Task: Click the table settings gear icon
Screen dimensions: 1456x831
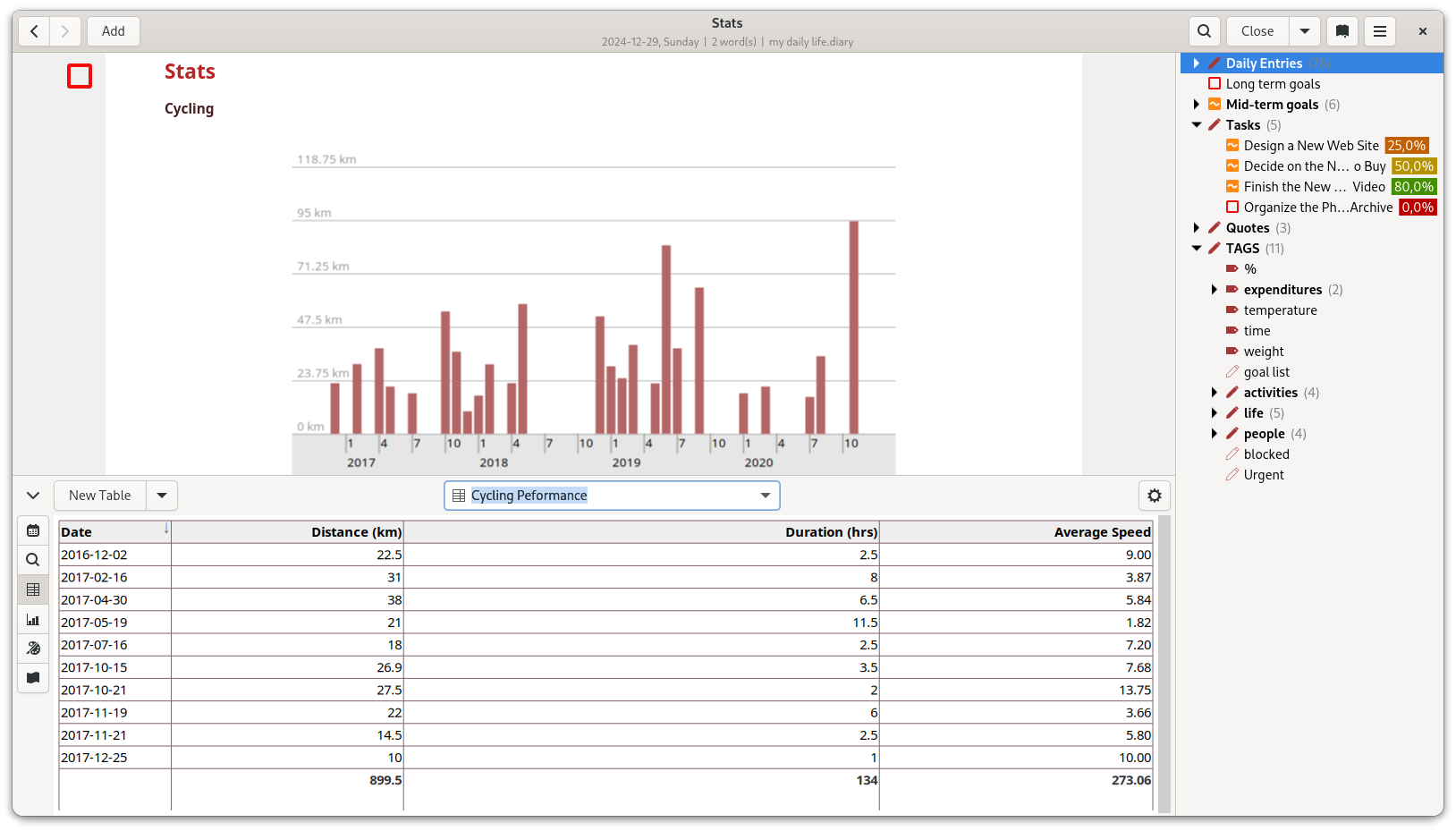Action: [1154, 496]
